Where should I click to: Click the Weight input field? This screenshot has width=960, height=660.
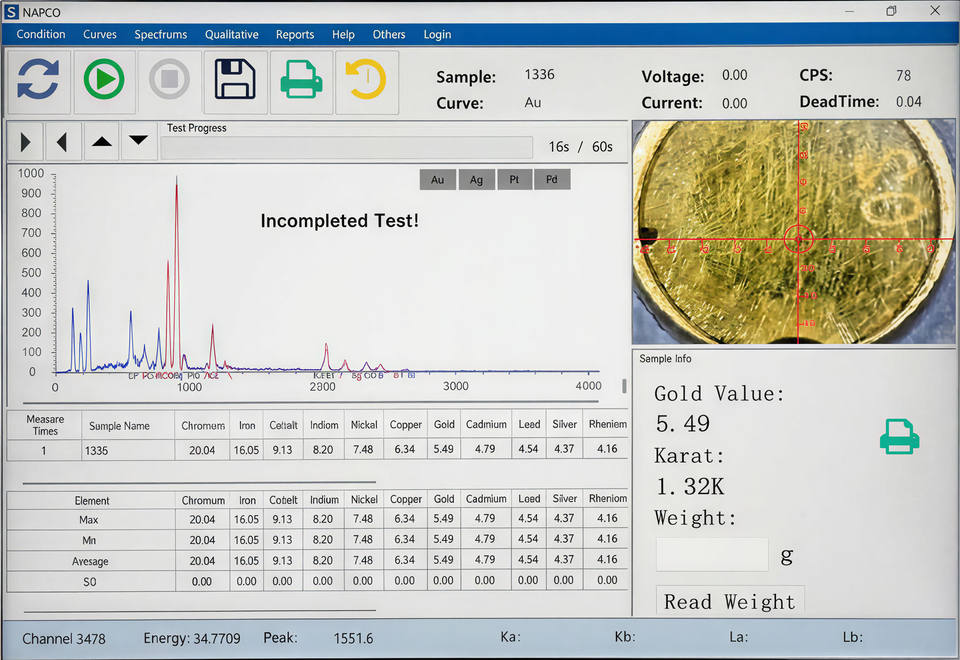711,555
